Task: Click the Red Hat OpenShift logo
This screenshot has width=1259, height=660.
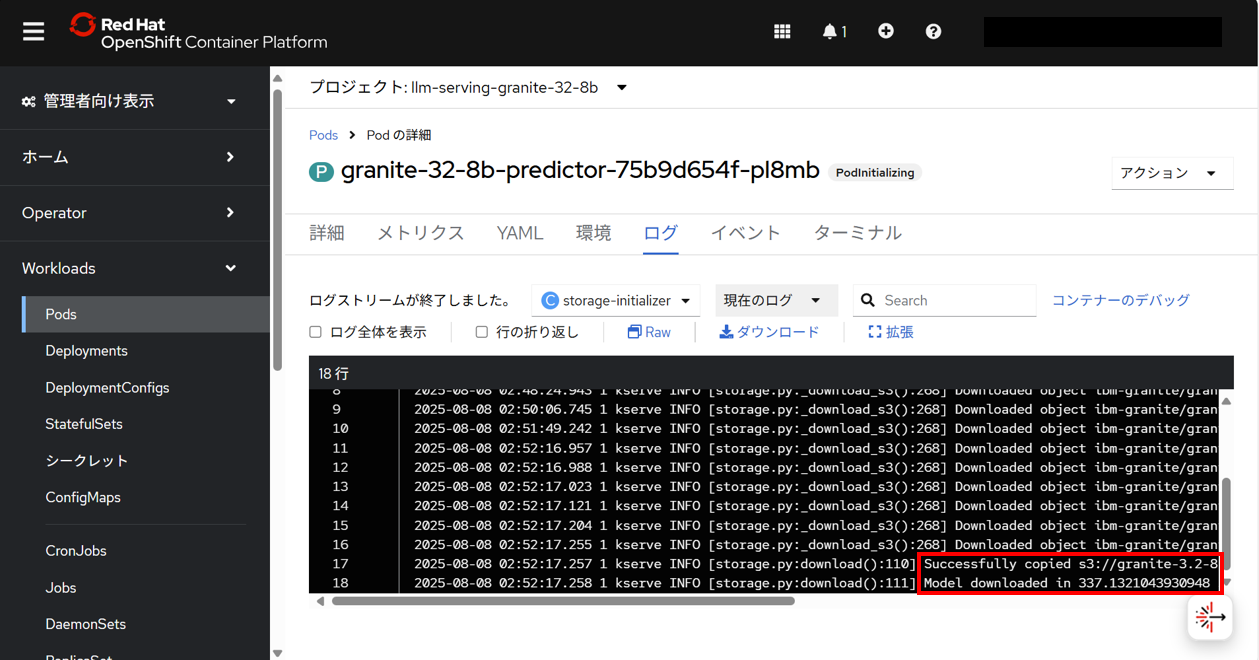Action: coord(198,32)
